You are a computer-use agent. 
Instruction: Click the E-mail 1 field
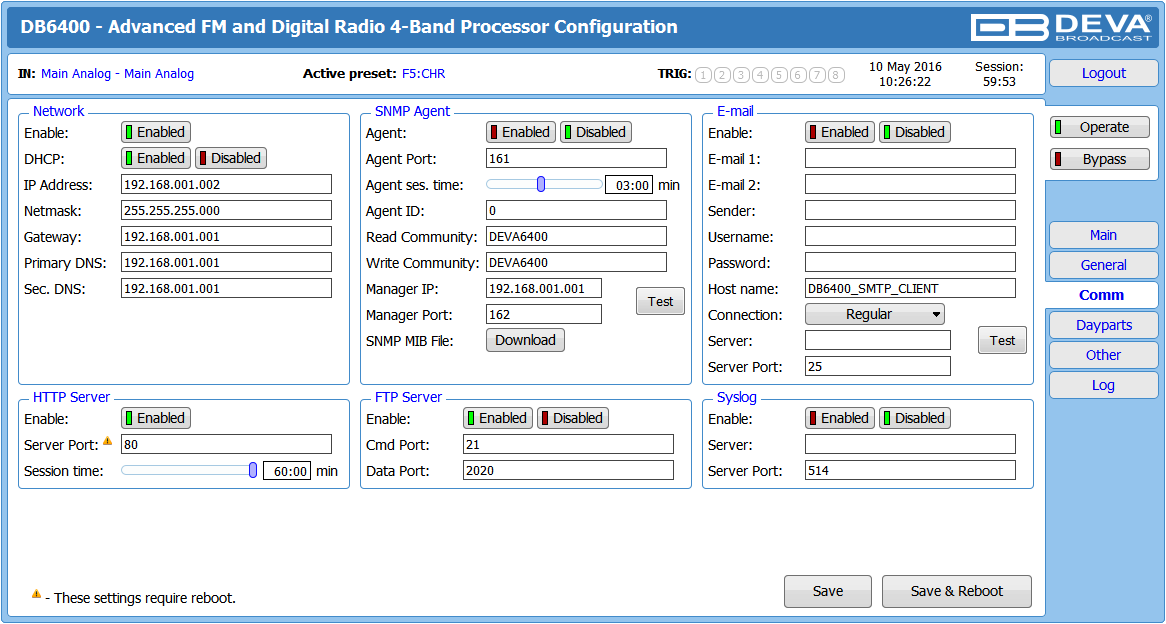click(910, 158)
